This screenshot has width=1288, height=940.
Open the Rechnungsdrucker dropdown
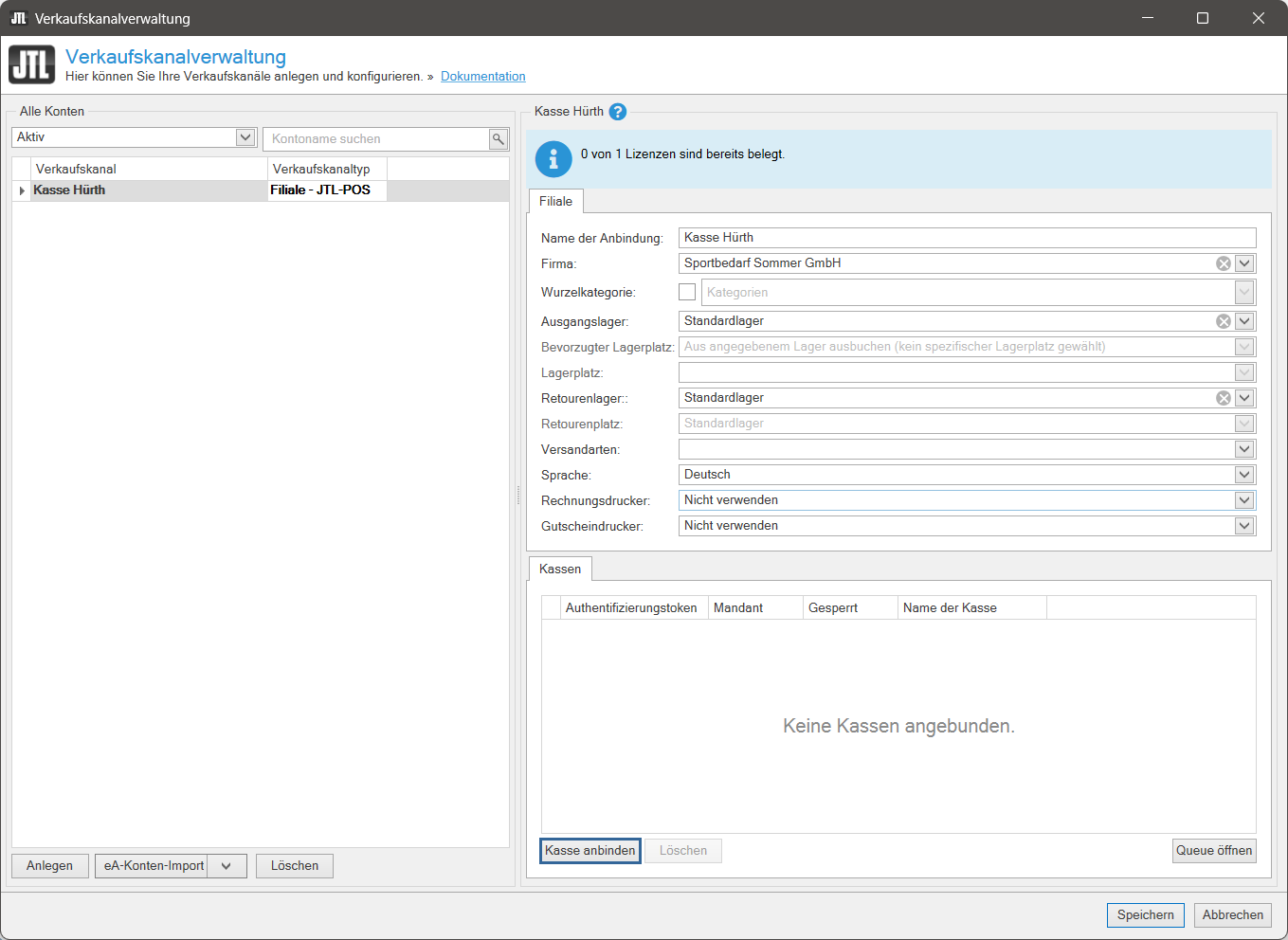click(x=1244, y=501)
